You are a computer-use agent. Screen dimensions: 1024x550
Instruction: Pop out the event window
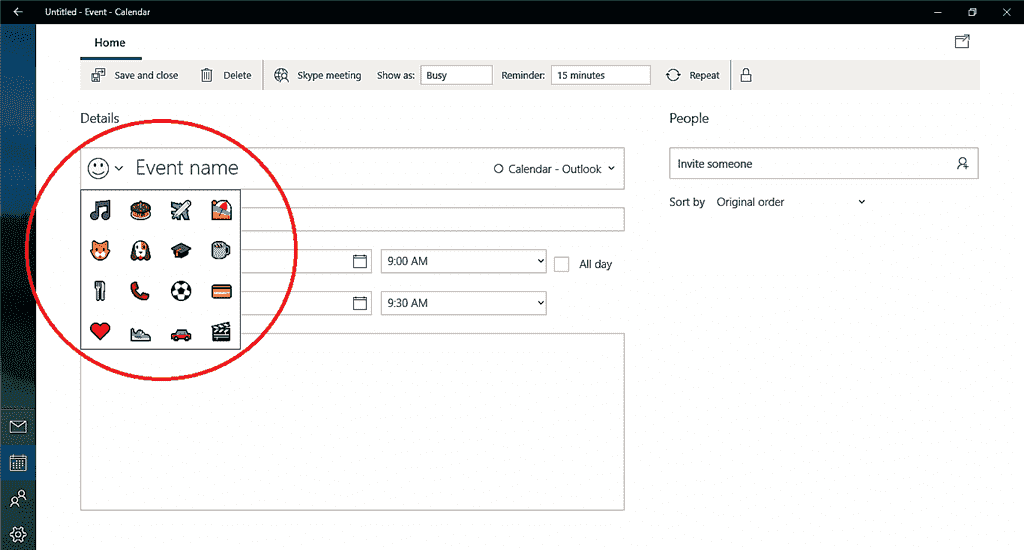pyautogui.click(x=962, y=42)
